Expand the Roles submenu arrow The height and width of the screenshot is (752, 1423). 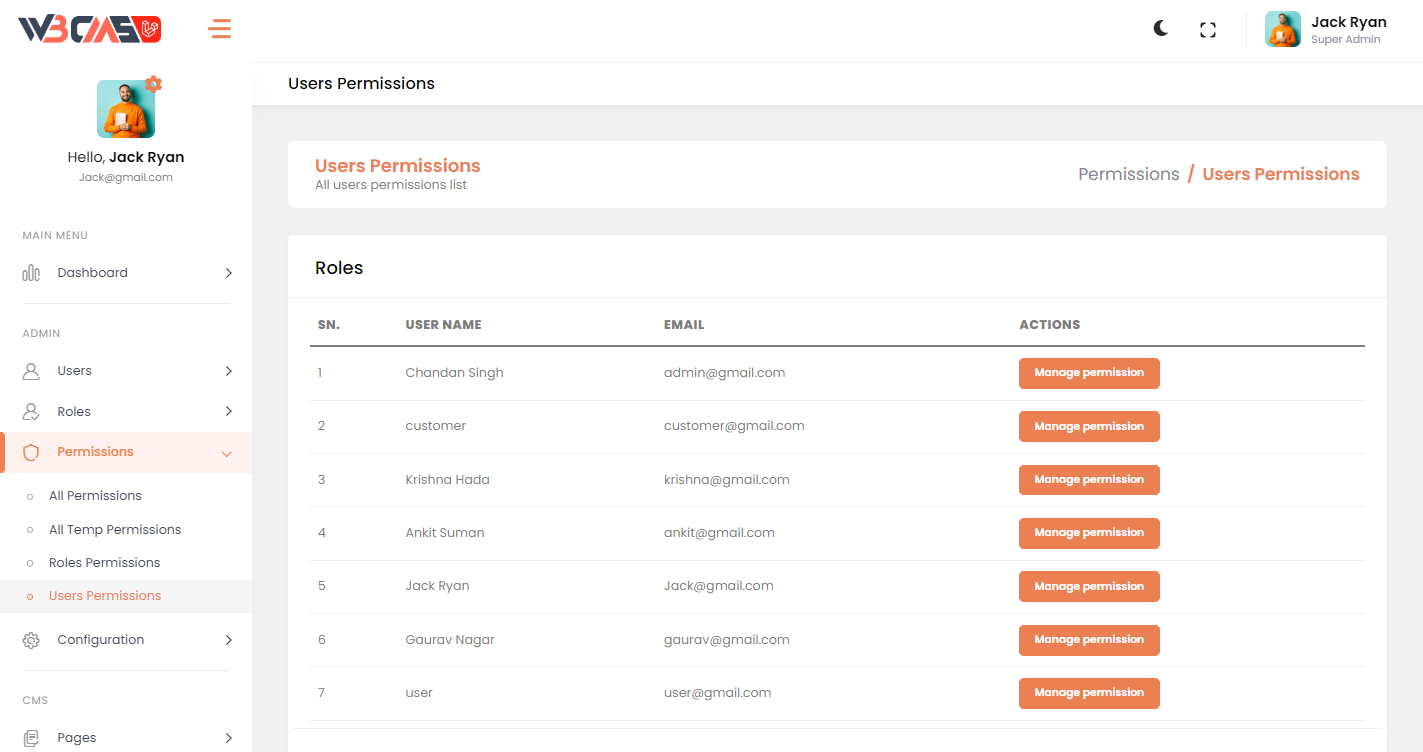(x=228, y=411)
